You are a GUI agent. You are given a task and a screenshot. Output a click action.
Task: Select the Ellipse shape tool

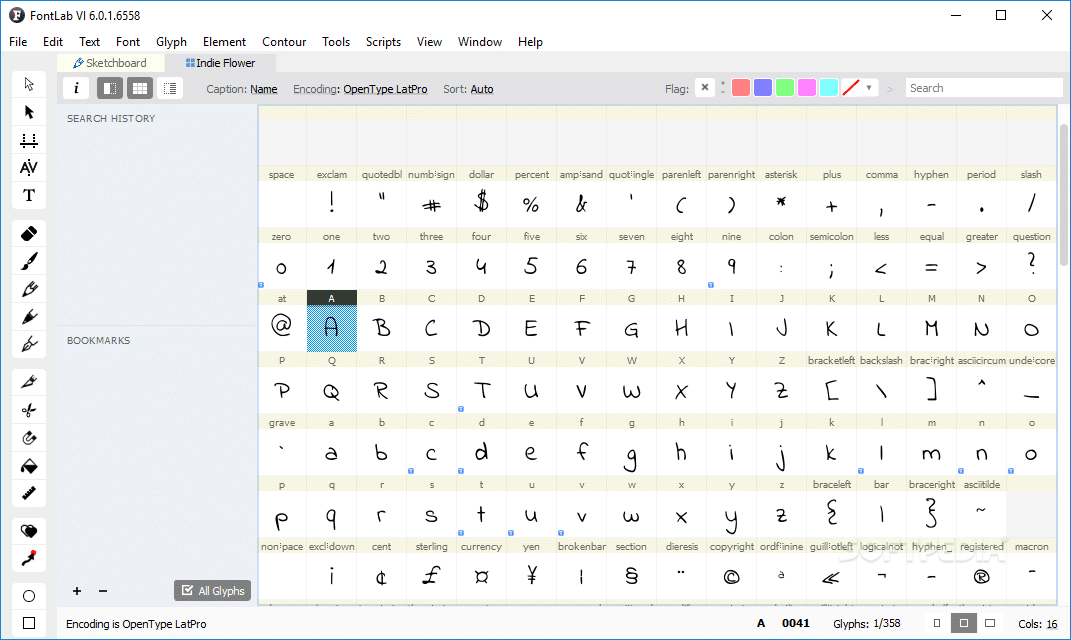(29, 596)
